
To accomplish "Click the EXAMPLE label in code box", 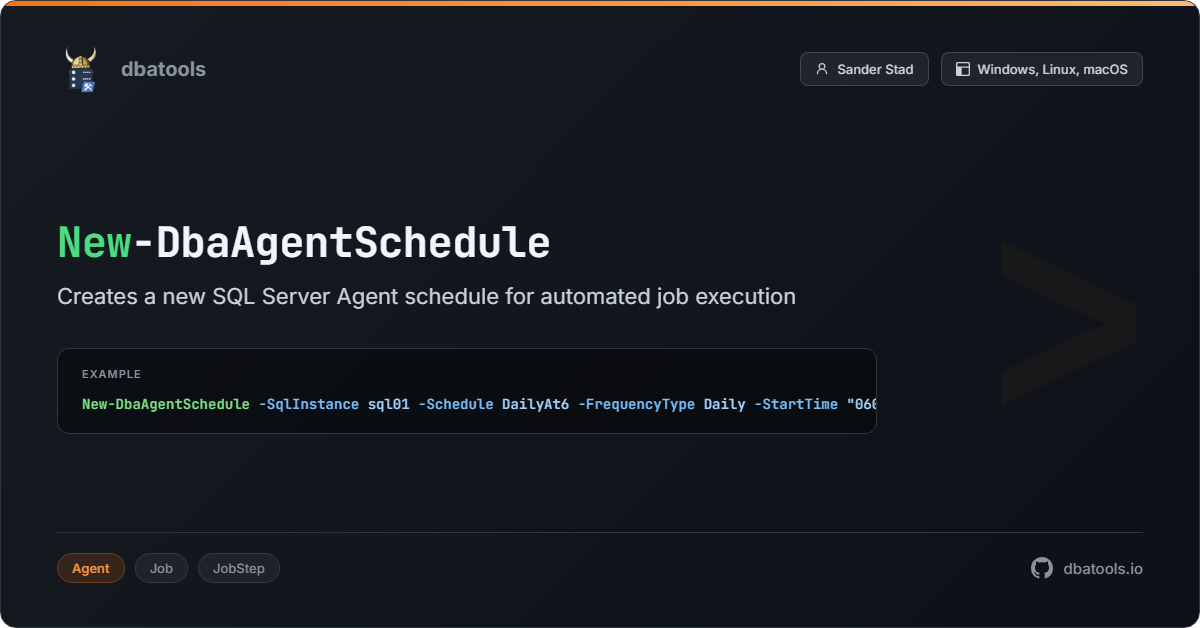I will tap(111, 374).
